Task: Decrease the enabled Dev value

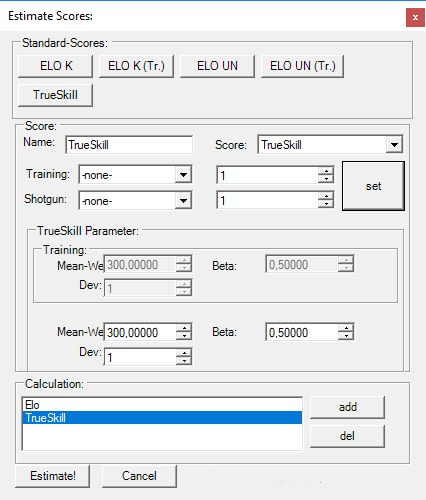Action: pyautogui.click(x=184, y=361)
